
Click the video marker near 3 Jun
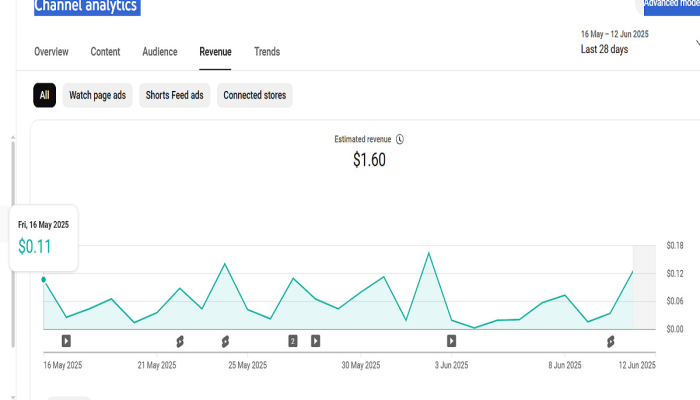tap(451, 341)
